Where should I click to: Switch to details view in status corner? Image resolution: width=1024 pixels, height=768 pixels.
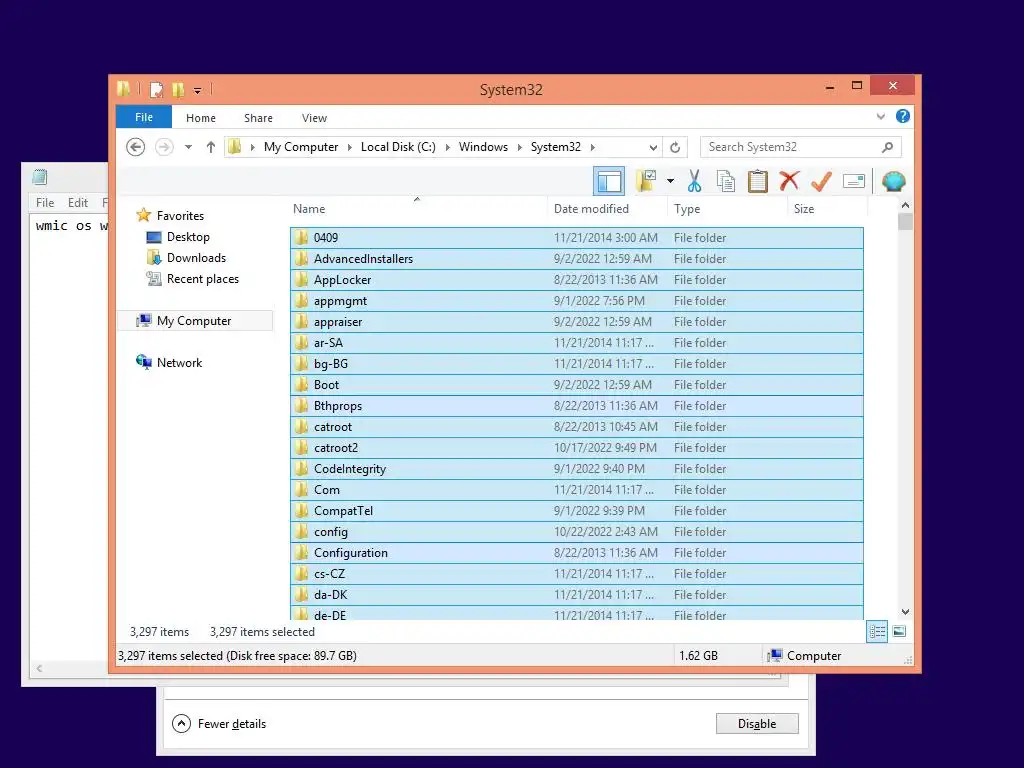coord(877,632)
